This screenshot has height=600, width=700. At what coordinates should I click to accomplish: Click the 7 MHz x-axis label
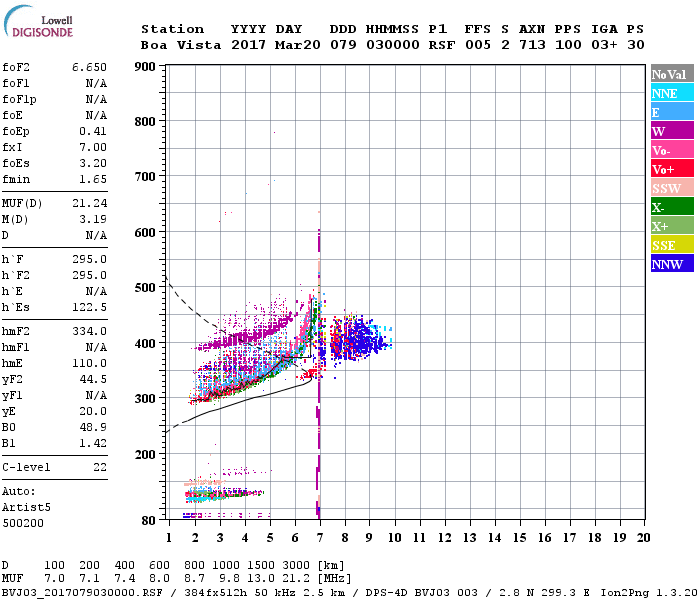click(320, 538)
